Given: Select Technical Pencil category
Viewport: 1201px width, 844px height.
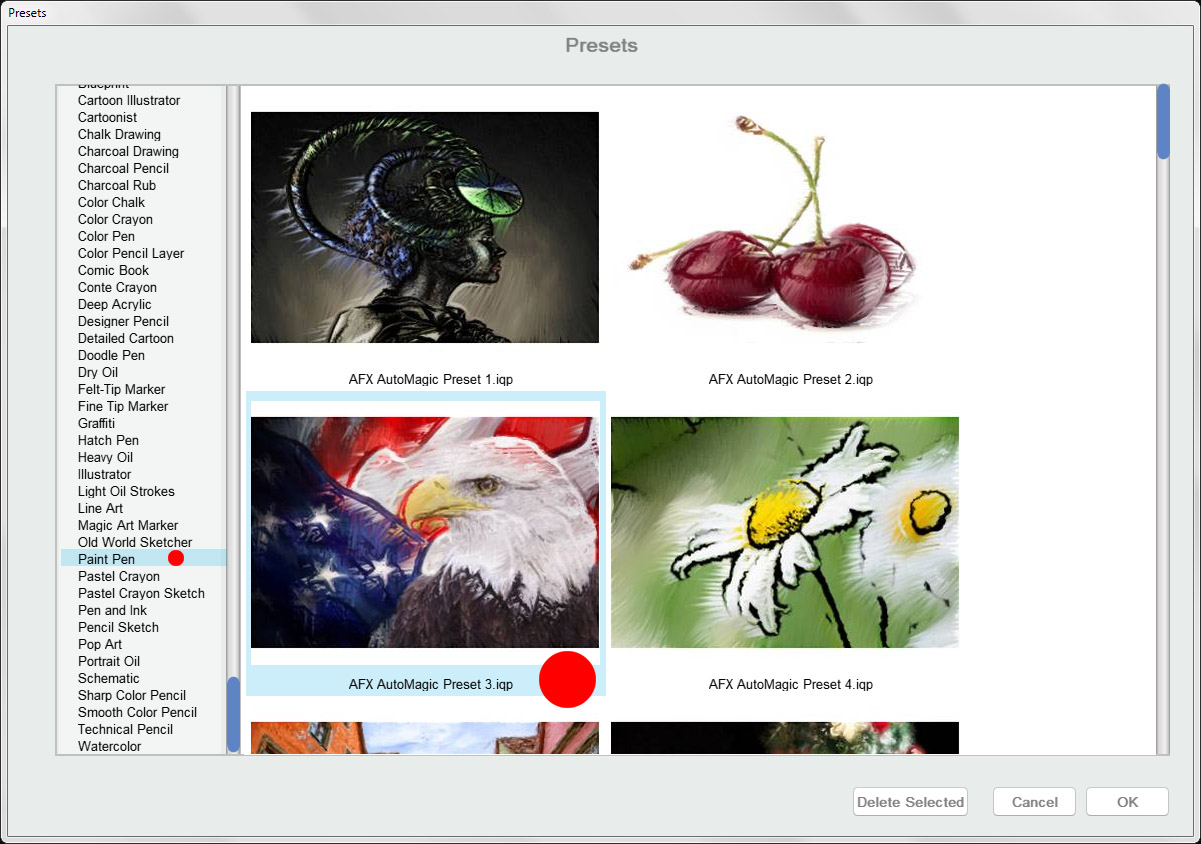Looking at the screenshot, I should coord(125,729).
